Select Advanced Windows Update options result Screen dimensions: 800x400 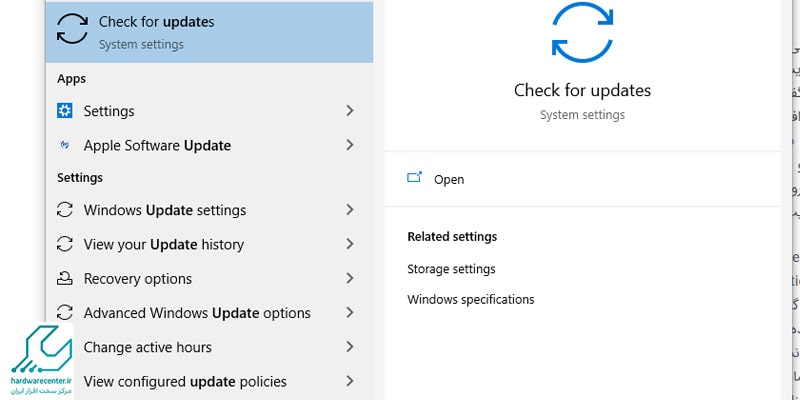pyautogui.click(x=209, y=313)
